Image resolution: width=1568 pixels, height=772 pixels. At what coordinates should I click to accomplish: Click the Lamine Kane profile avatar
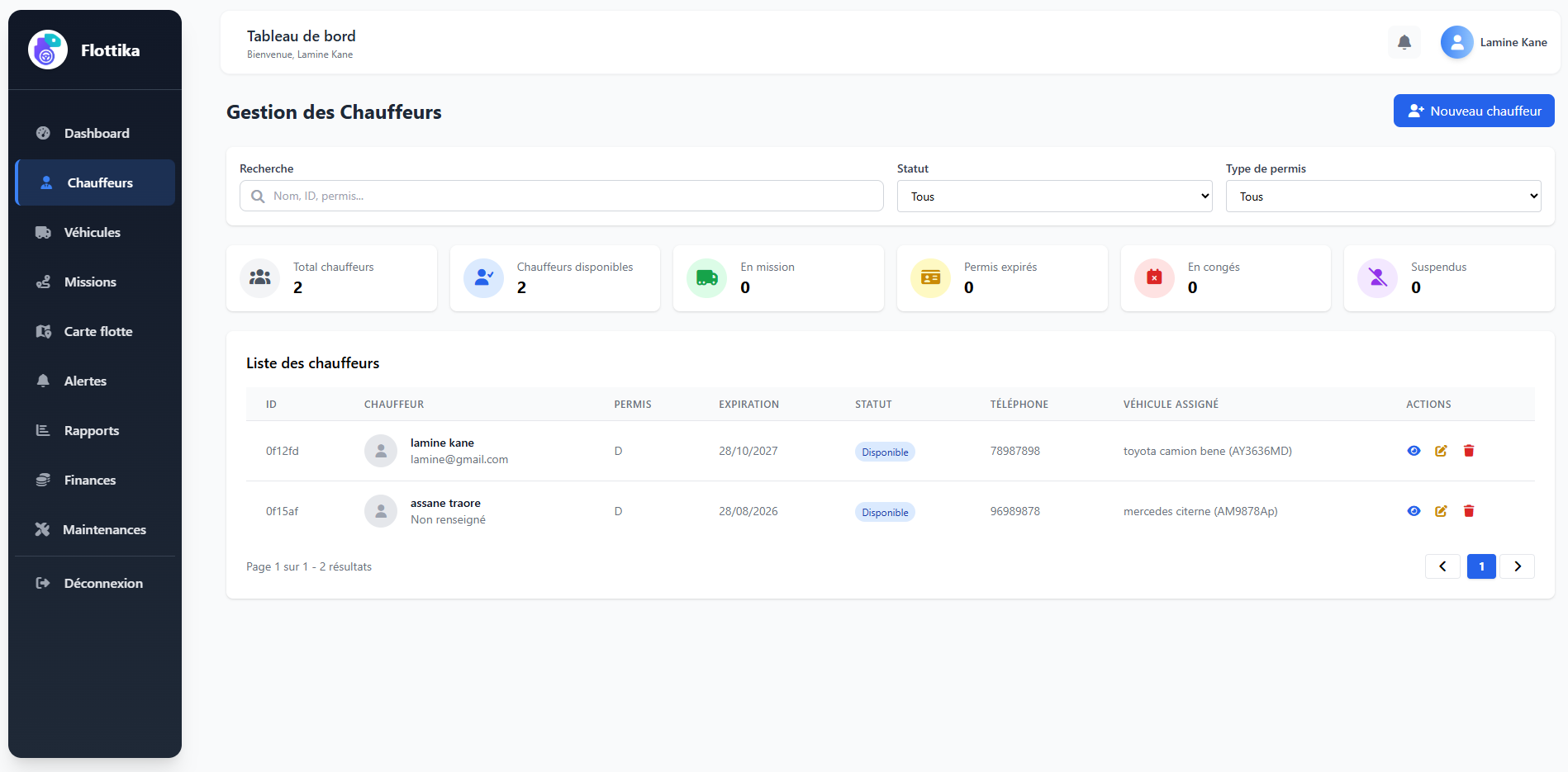pos(1456,42)
